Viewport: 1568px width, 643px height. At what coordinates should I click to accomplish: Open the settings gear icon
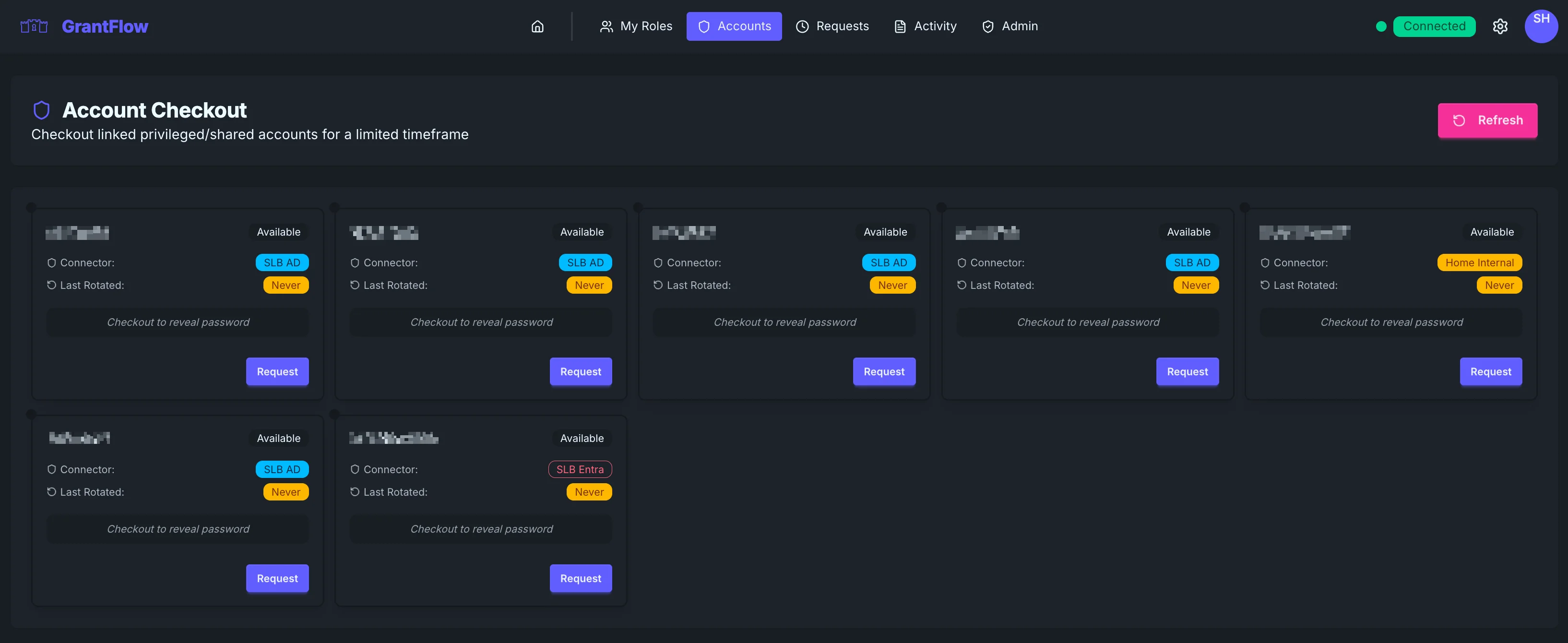[x=1500, y=26]
